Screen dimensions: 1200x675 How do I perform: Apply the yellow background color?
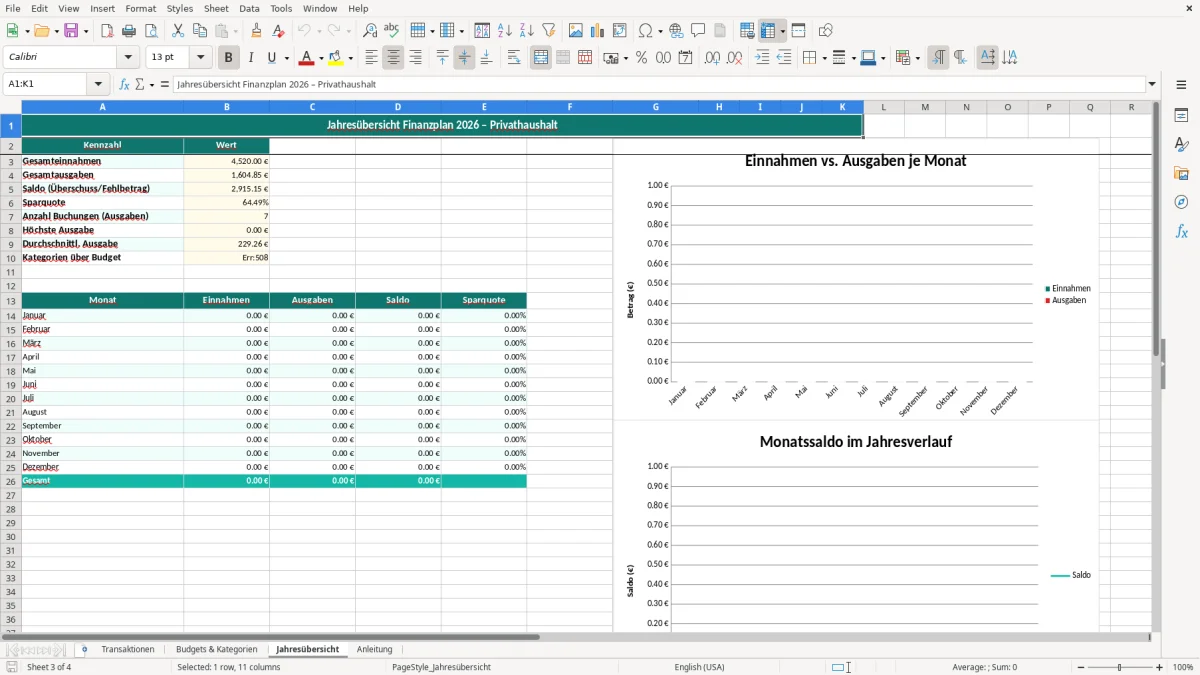[335, 58]
